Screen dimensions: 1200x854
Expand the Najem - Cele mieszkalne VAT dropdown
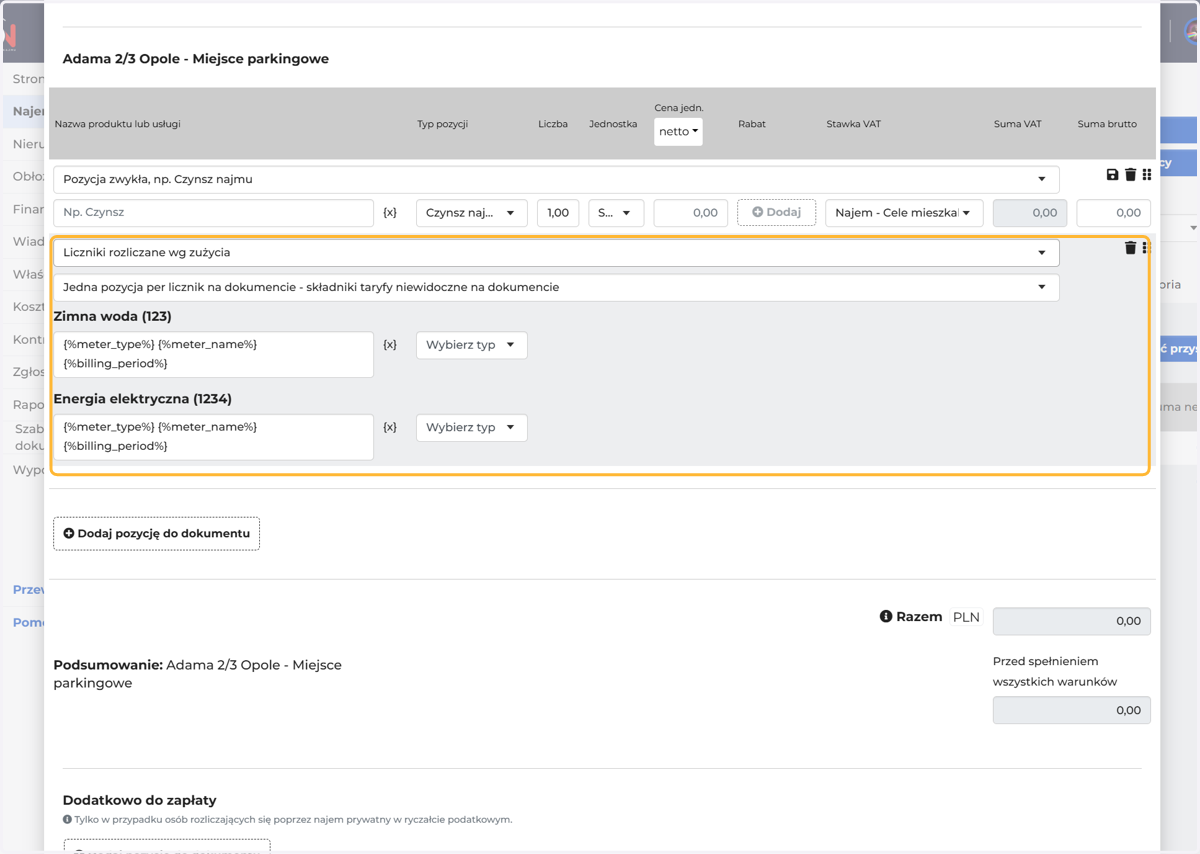coord(904,212)
